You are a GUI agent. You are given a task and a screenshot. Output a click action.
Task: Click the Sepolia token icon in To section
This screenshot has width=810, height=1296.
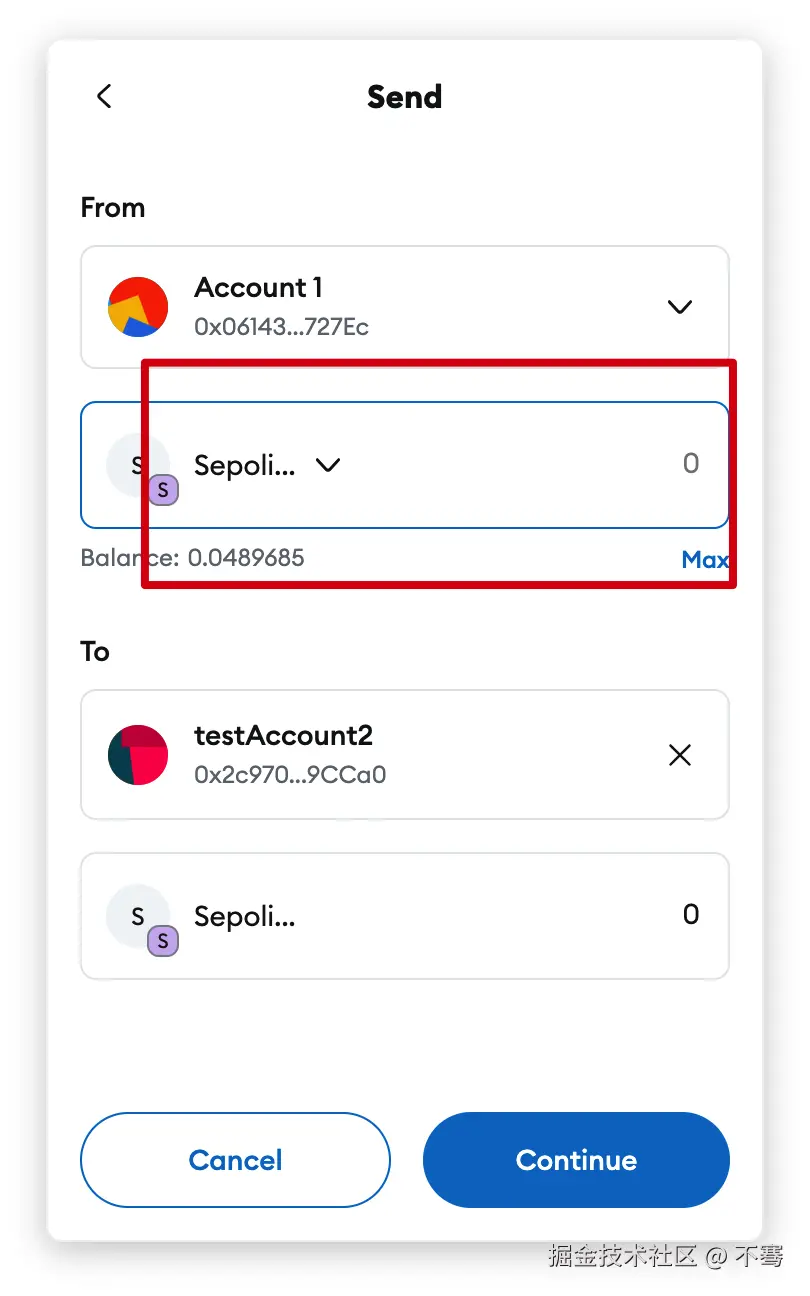click(x=136, y=915)
